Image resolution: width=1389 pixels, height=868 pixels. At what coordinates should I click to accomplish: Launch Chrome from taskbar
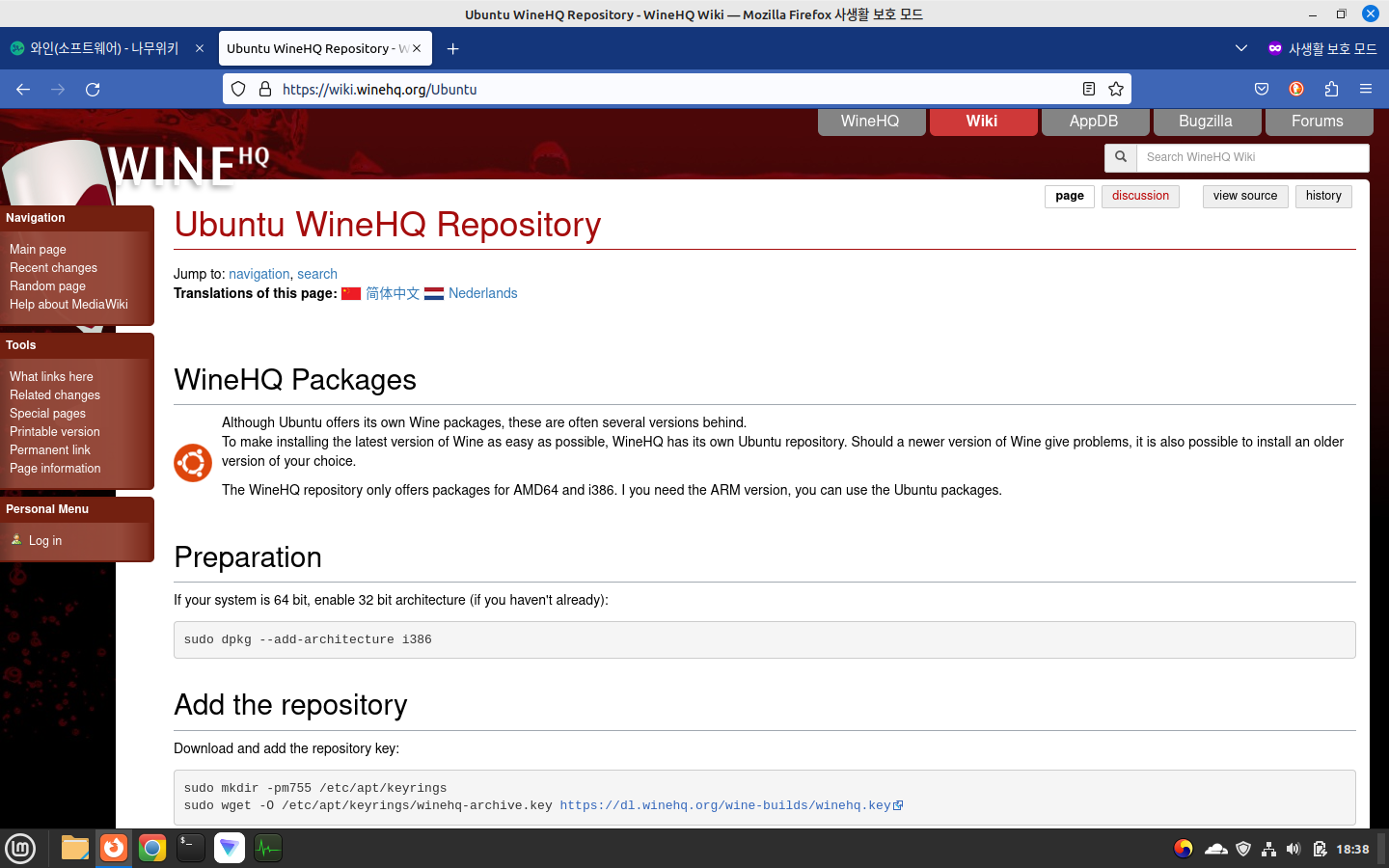click(152, 848)
